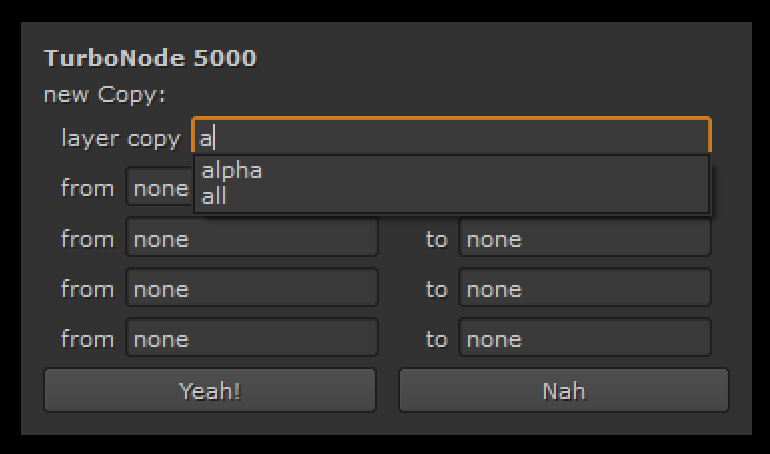
Task: Focus the middle visible to field
Action: [585, 289]
